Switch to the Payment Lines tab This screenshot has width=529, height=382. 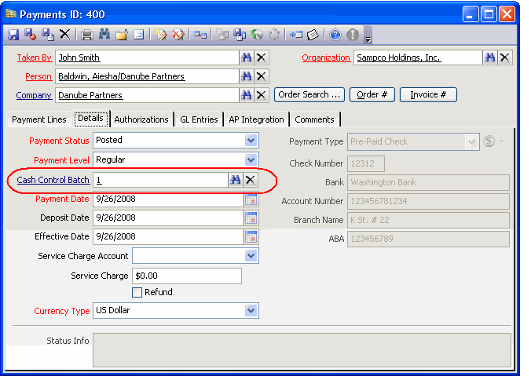click(x=39, y=119)
